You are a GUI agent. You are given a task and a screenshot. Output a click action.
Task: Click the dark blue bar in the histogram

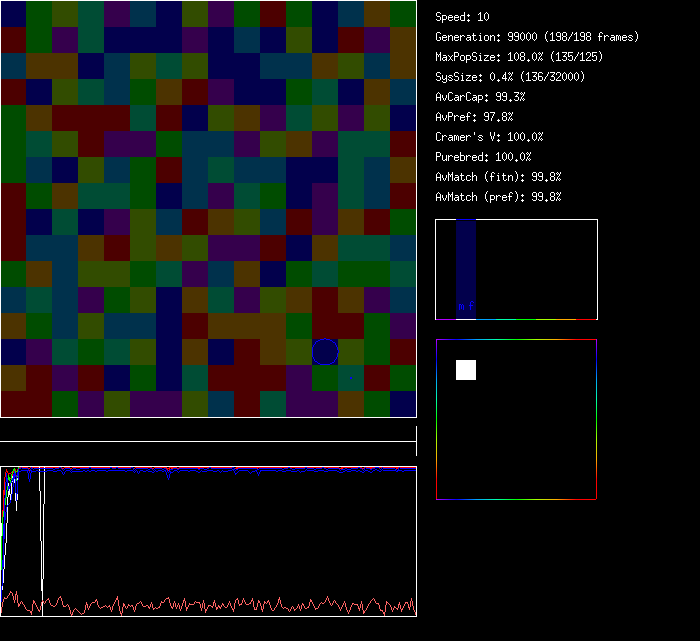pyautogui.click(x=466, y=265)
